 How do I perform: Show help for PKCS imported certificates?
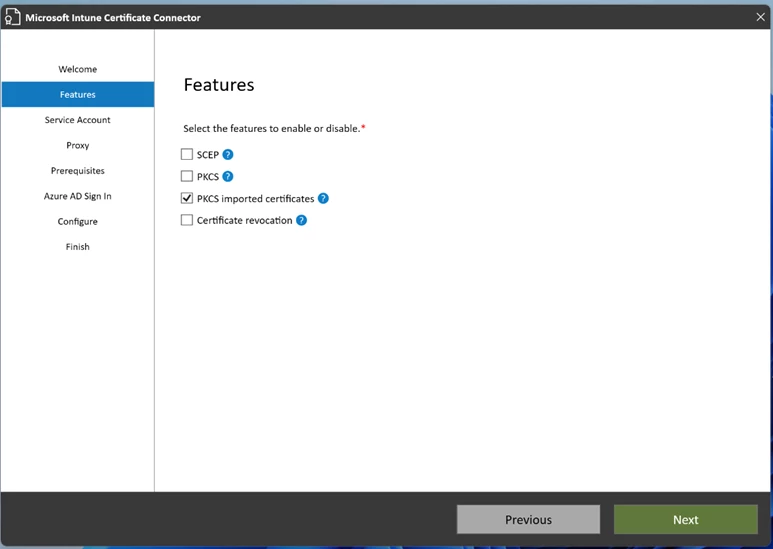[x=323, y=199]
